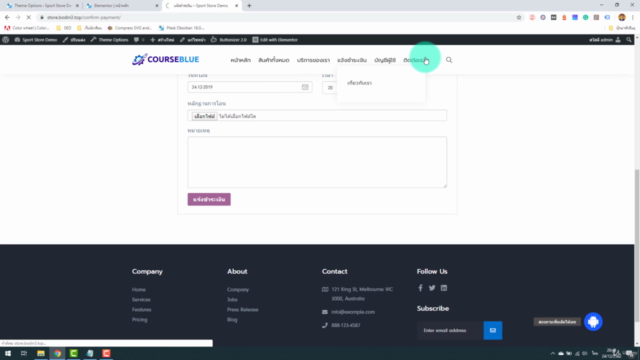
Task: Open บริการของเรา in the navigation menu
Action: pyautogui.click(x=313, y=60)
